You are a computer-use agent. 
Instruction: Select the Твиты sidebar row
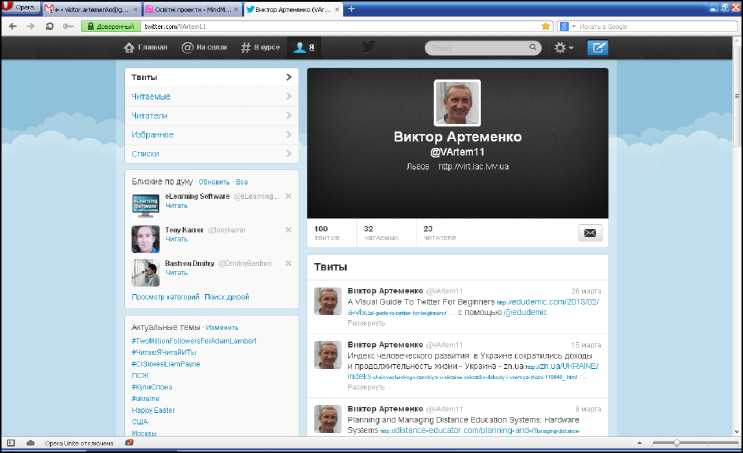tap(211, 77)
